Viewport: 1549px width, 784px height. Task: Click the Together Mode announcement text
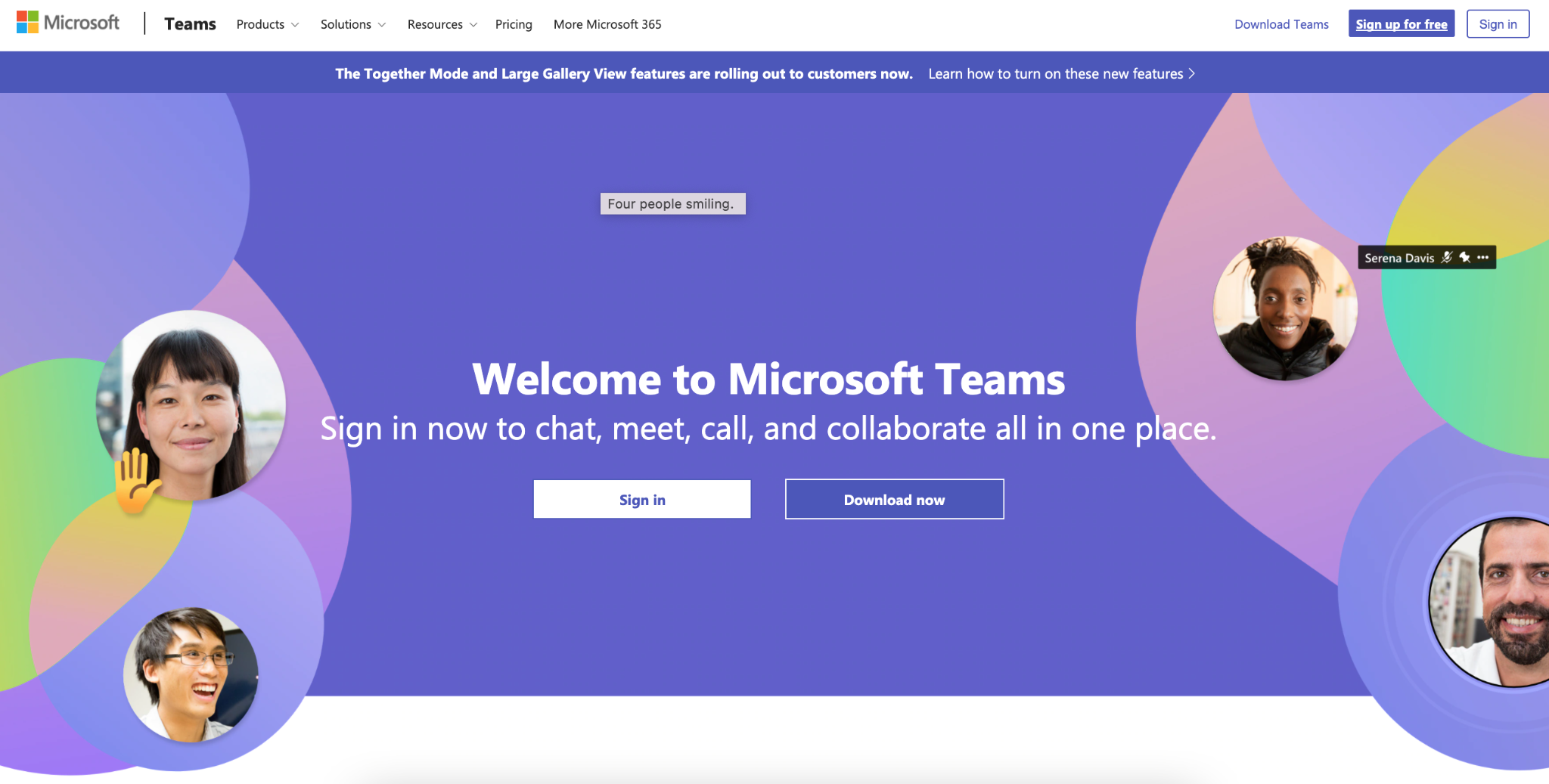[624, 73]
